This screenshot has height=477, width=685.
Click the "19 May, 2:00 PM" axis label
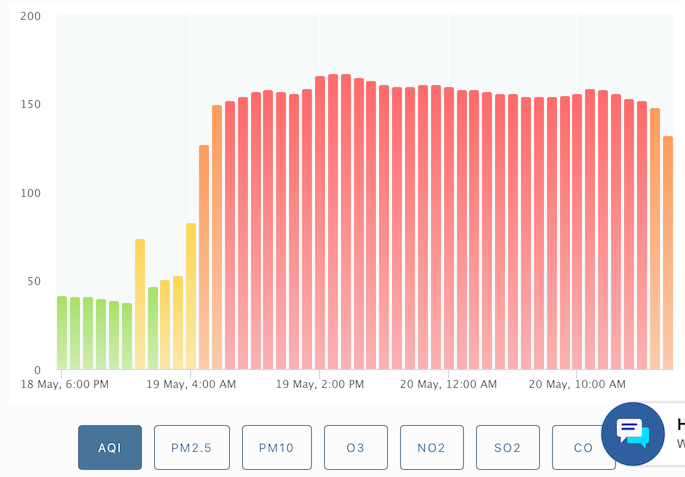click(x=322, y=385)
